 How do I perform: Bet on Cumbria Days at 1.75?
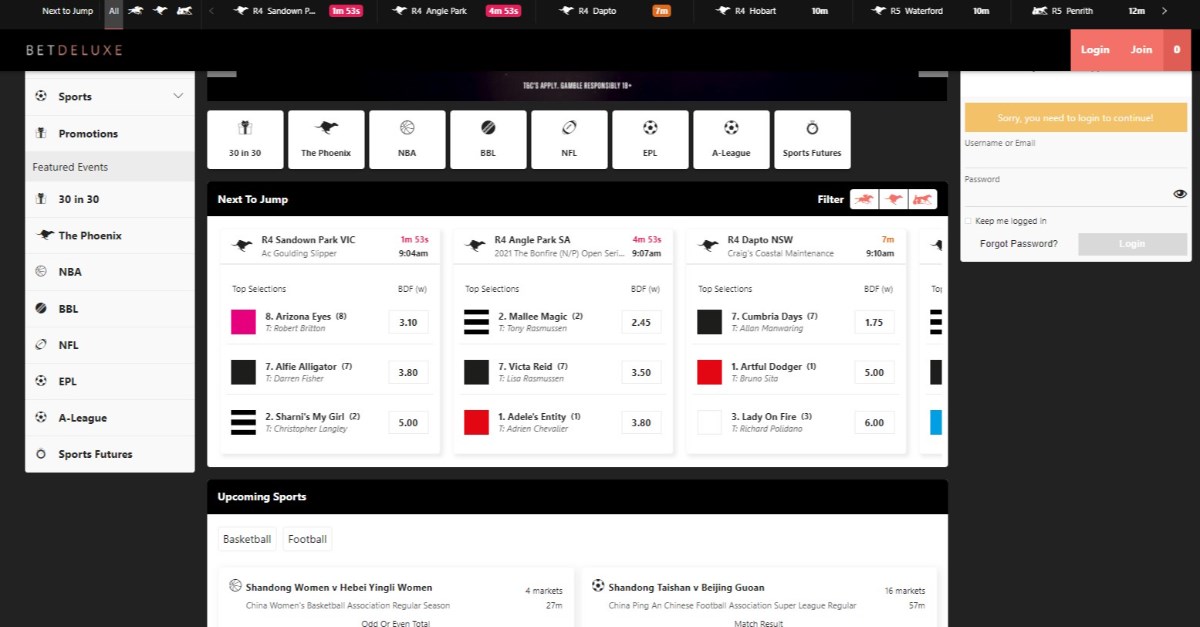[x=874, y=322]
